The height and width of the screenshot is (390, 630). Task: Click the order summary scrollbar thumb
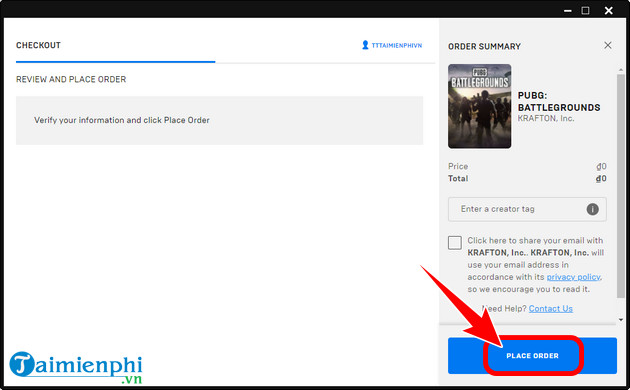pos(621,186)
